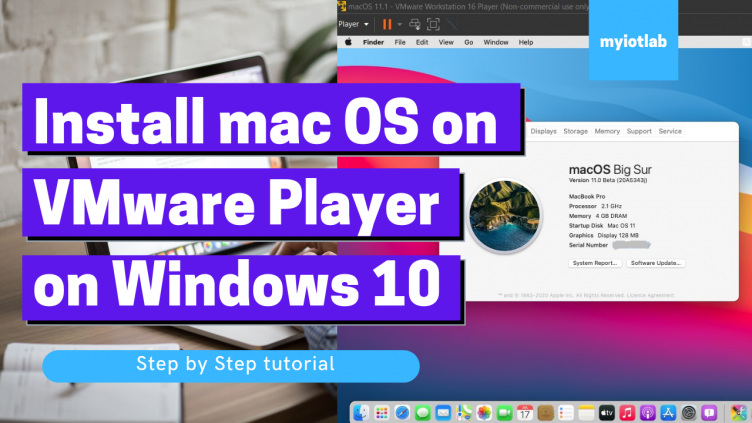Click the Software Update button
Viewport: 752px width, 423px height.
(x=655, y=263)
